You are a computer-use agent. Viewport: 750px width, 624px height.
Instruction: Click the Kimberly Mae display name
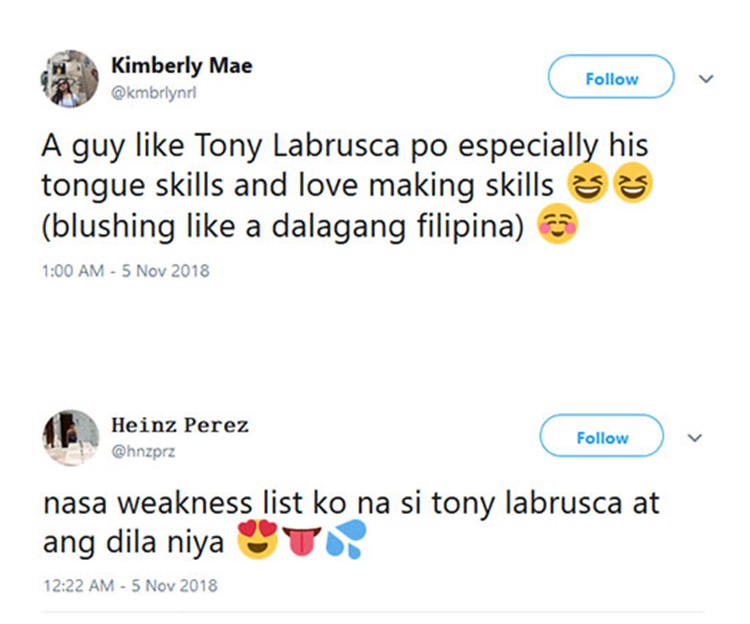181,66
